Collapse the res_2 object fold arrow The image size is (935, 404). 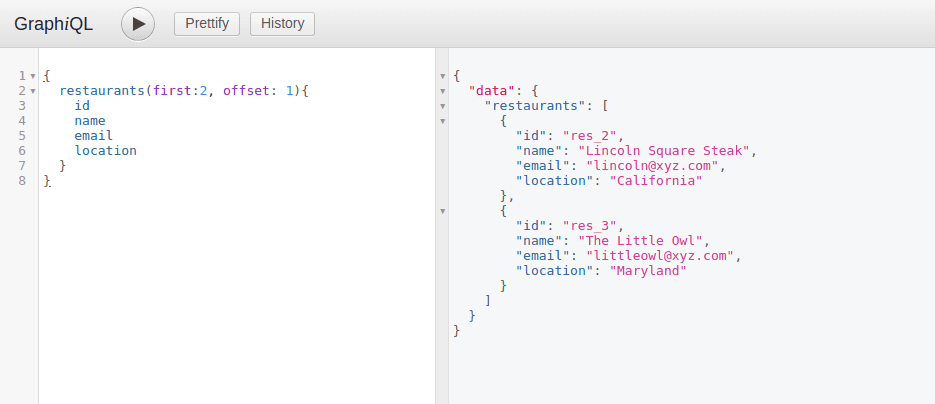pos(442,121)
